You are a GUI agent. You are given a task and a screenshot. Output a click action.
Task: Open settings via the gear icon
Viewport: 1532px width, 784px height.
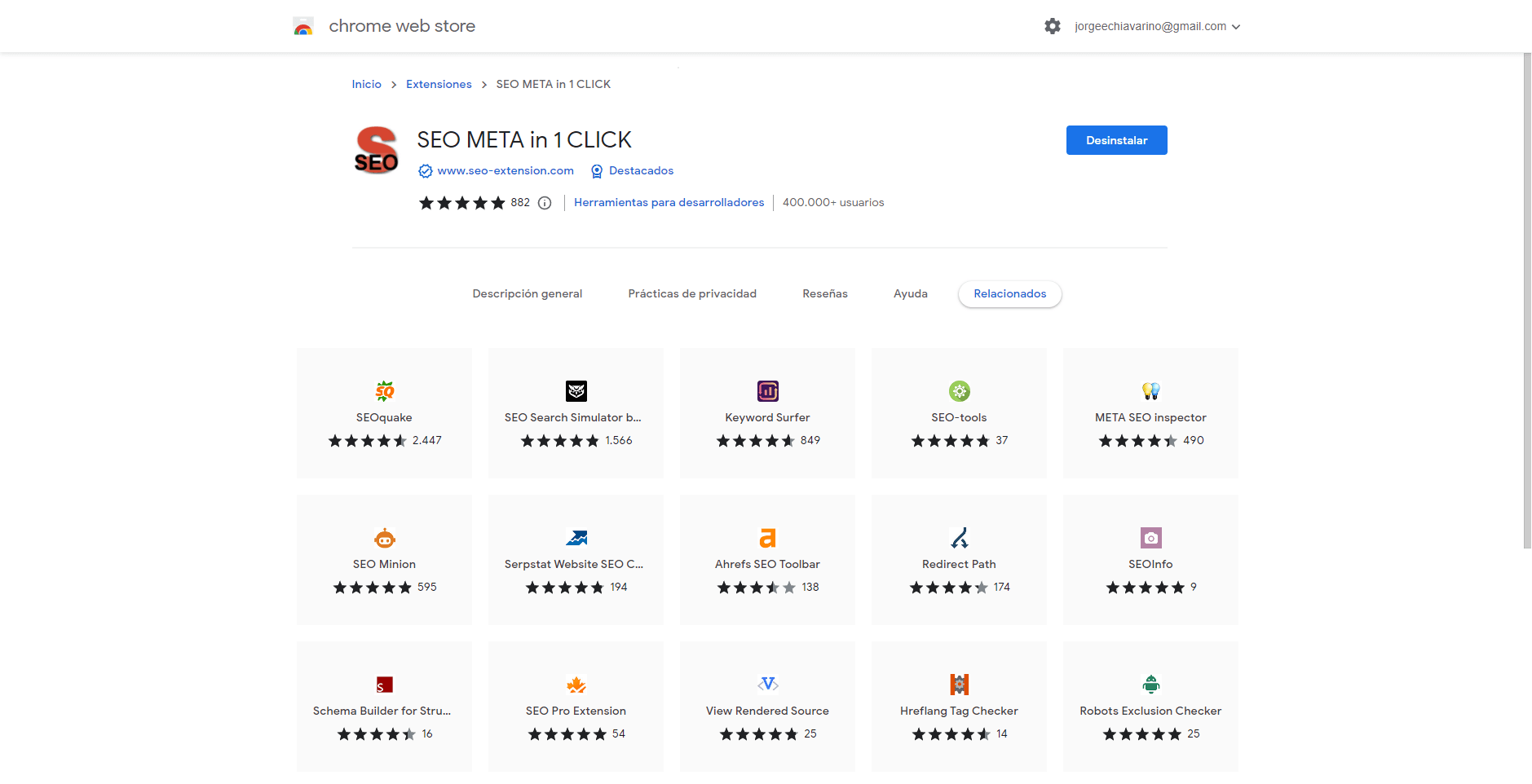click(1053, 26)
